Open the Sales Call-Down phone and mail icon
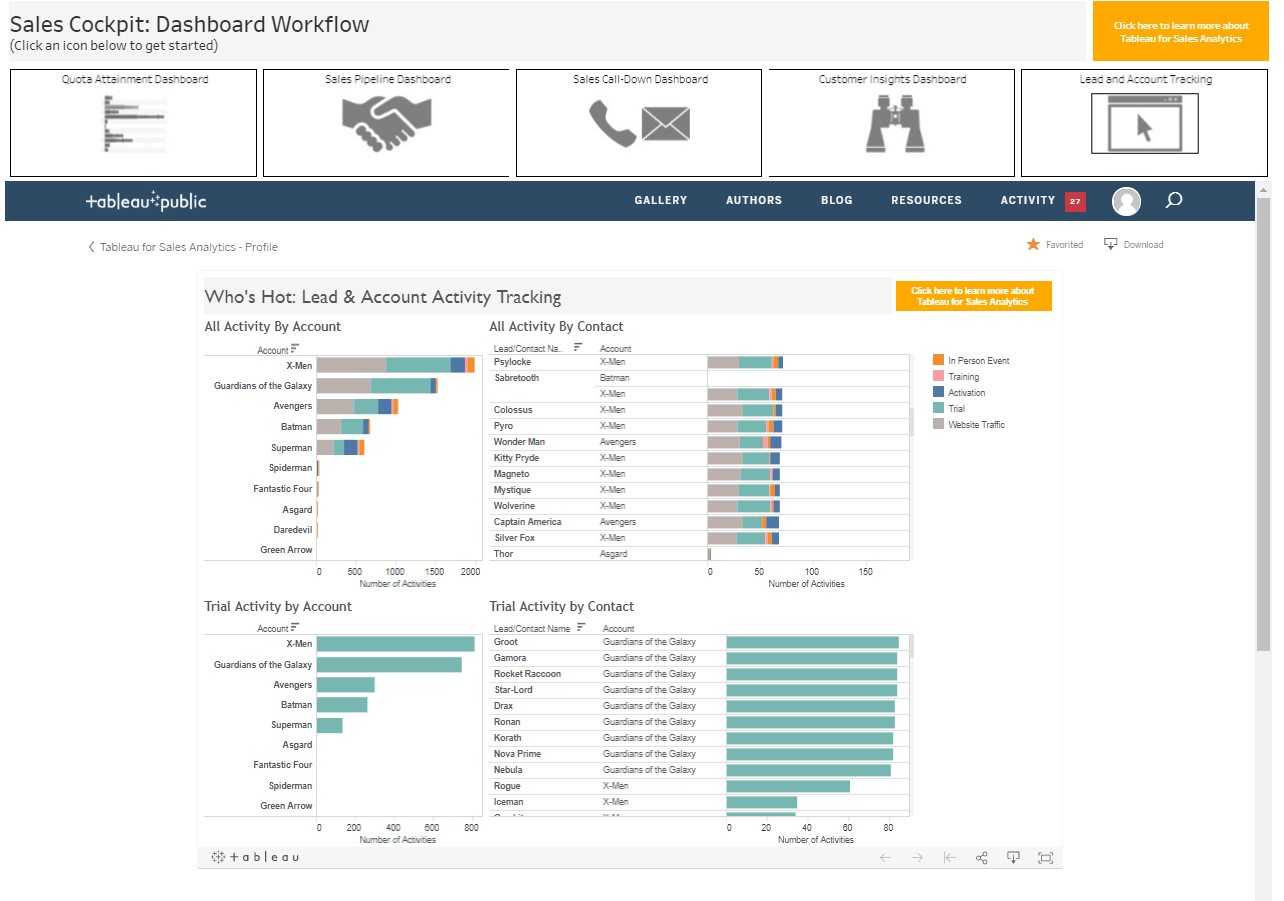1284x901 pixels. [639, 124]
